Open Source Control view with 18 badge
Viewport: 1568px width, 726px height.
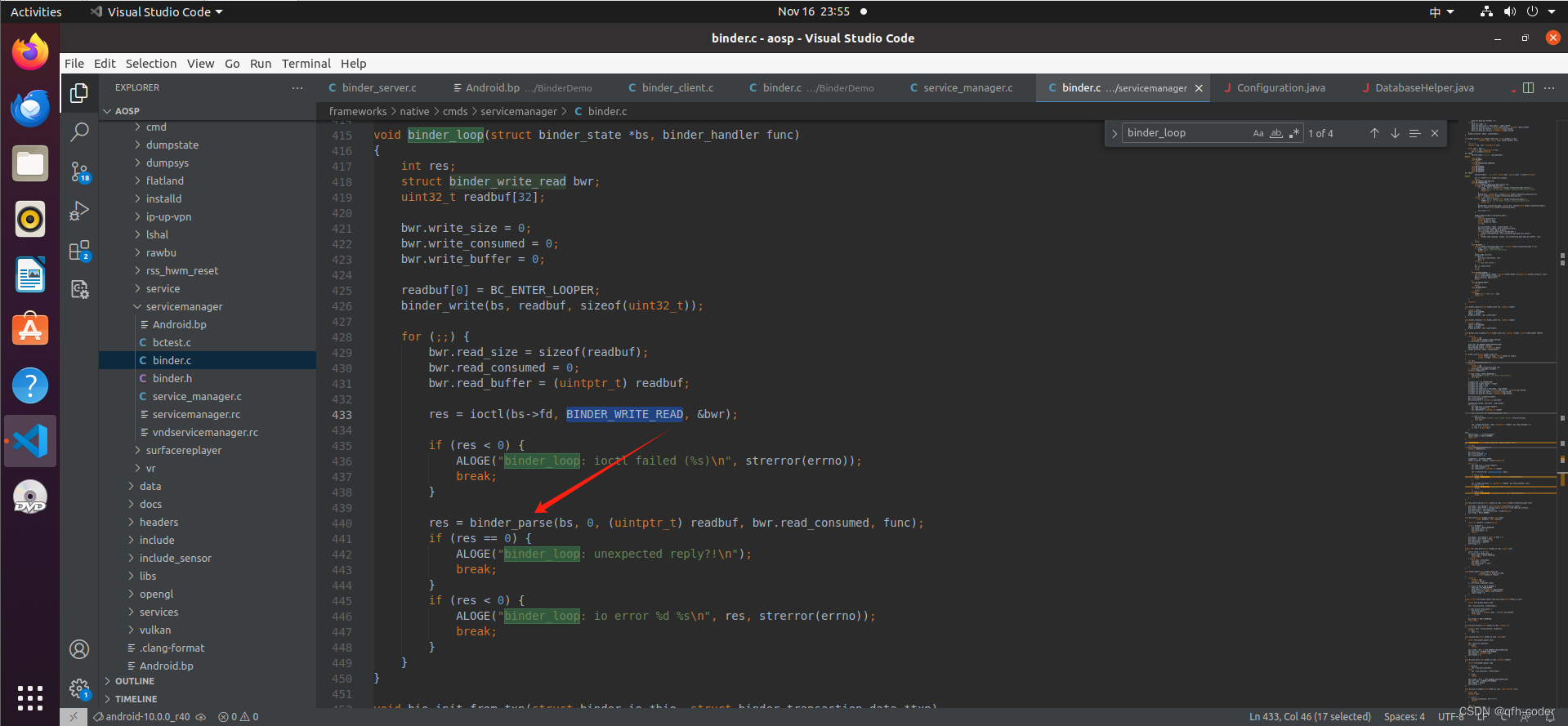79,171
